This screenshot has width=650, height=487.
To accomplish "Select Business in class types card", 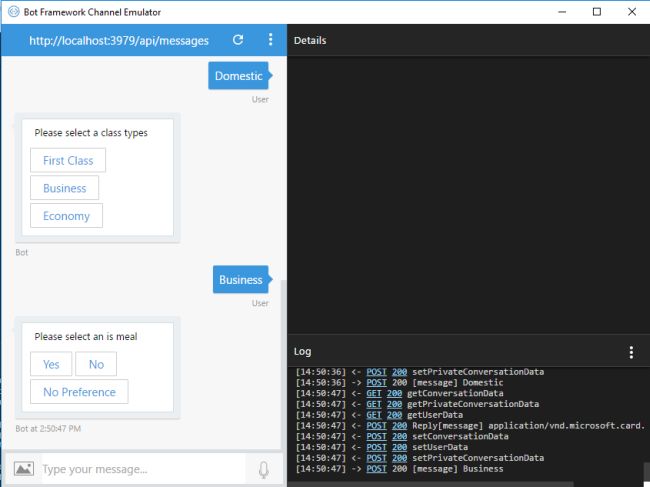I will [x=65, y=188].
